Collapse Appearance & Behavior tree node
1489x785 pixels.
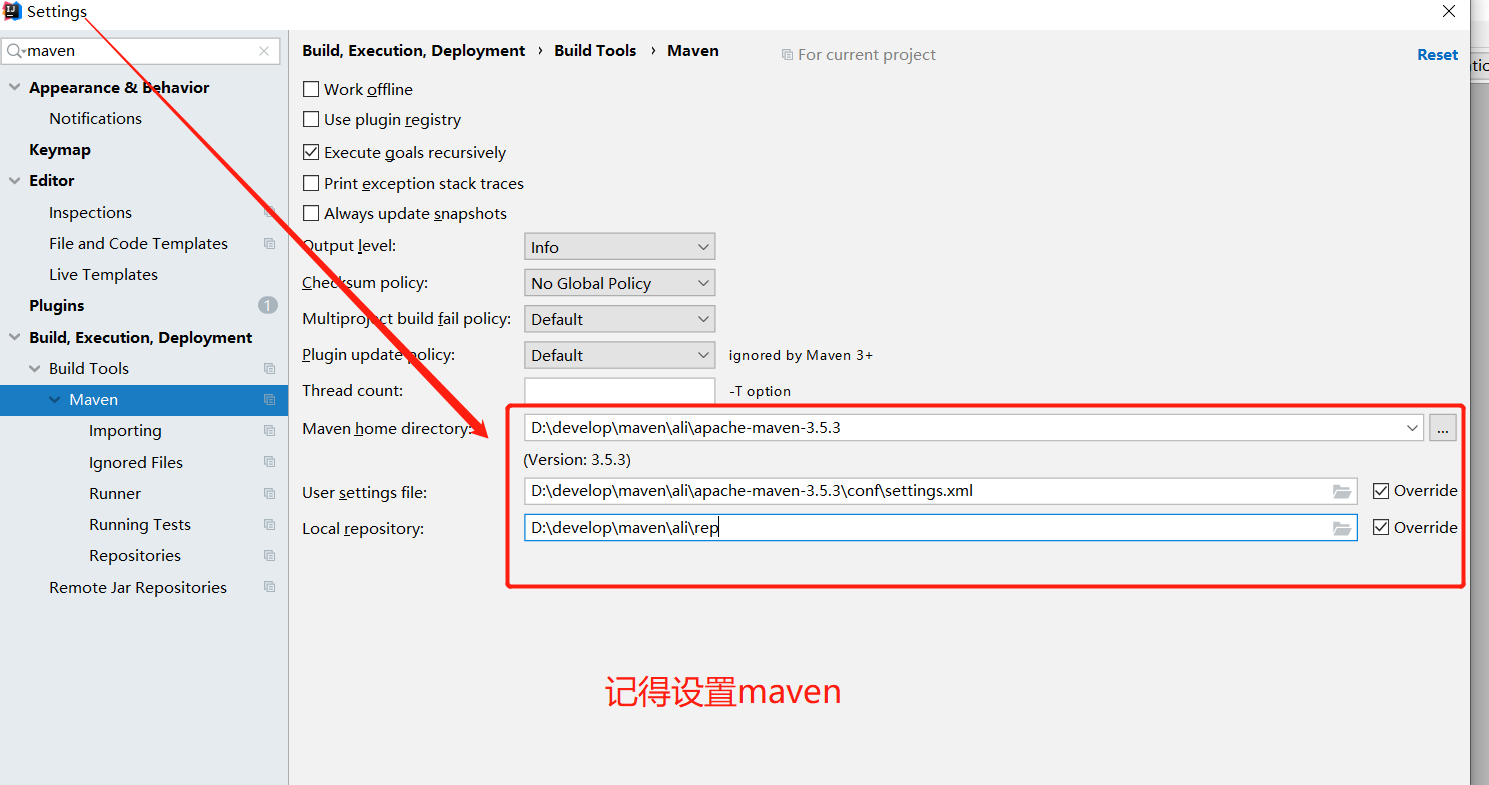point(14,87)
